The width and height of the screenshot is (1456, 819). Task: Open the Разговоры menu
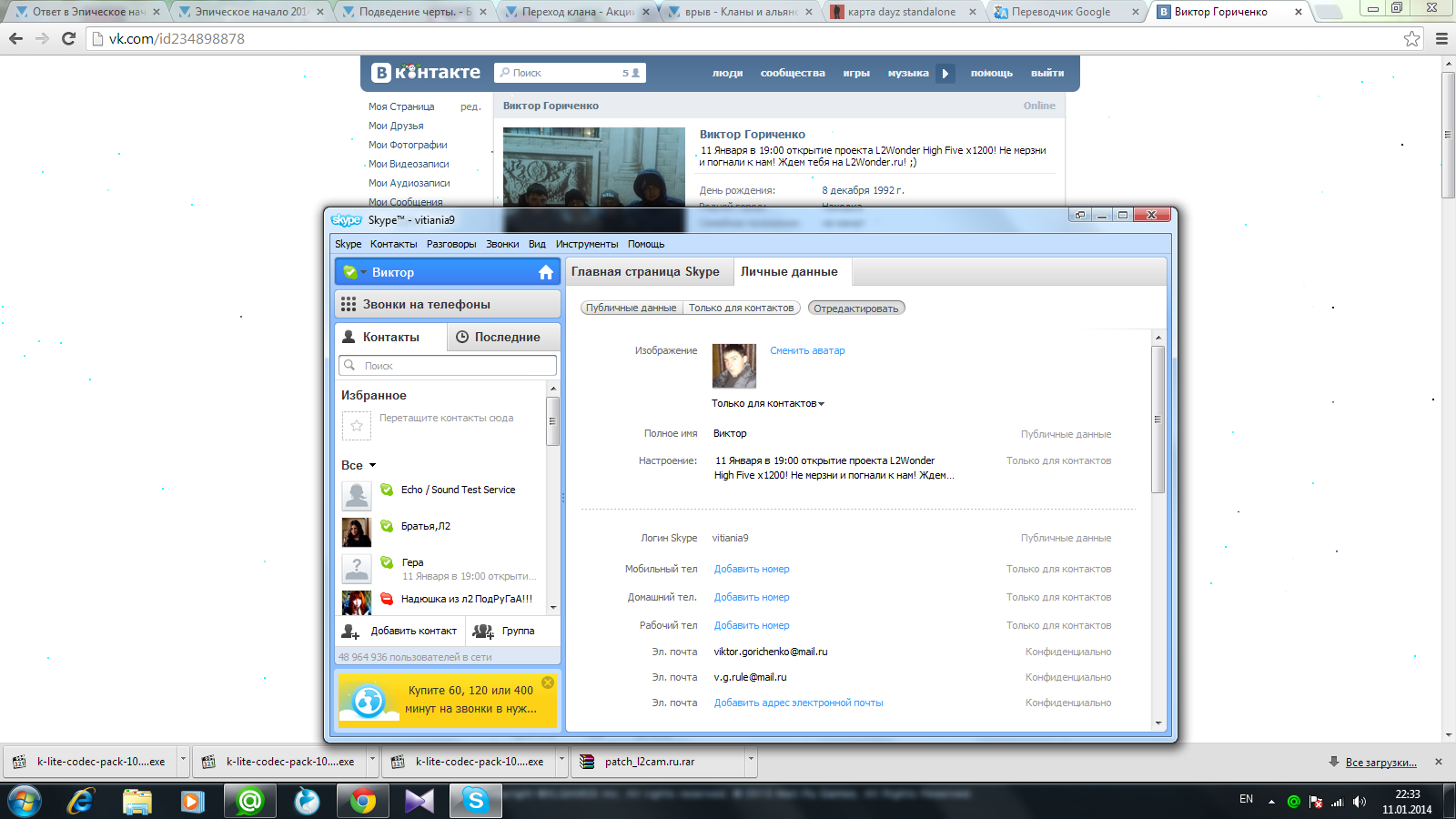pyautogui.click(x=451, y=244)
